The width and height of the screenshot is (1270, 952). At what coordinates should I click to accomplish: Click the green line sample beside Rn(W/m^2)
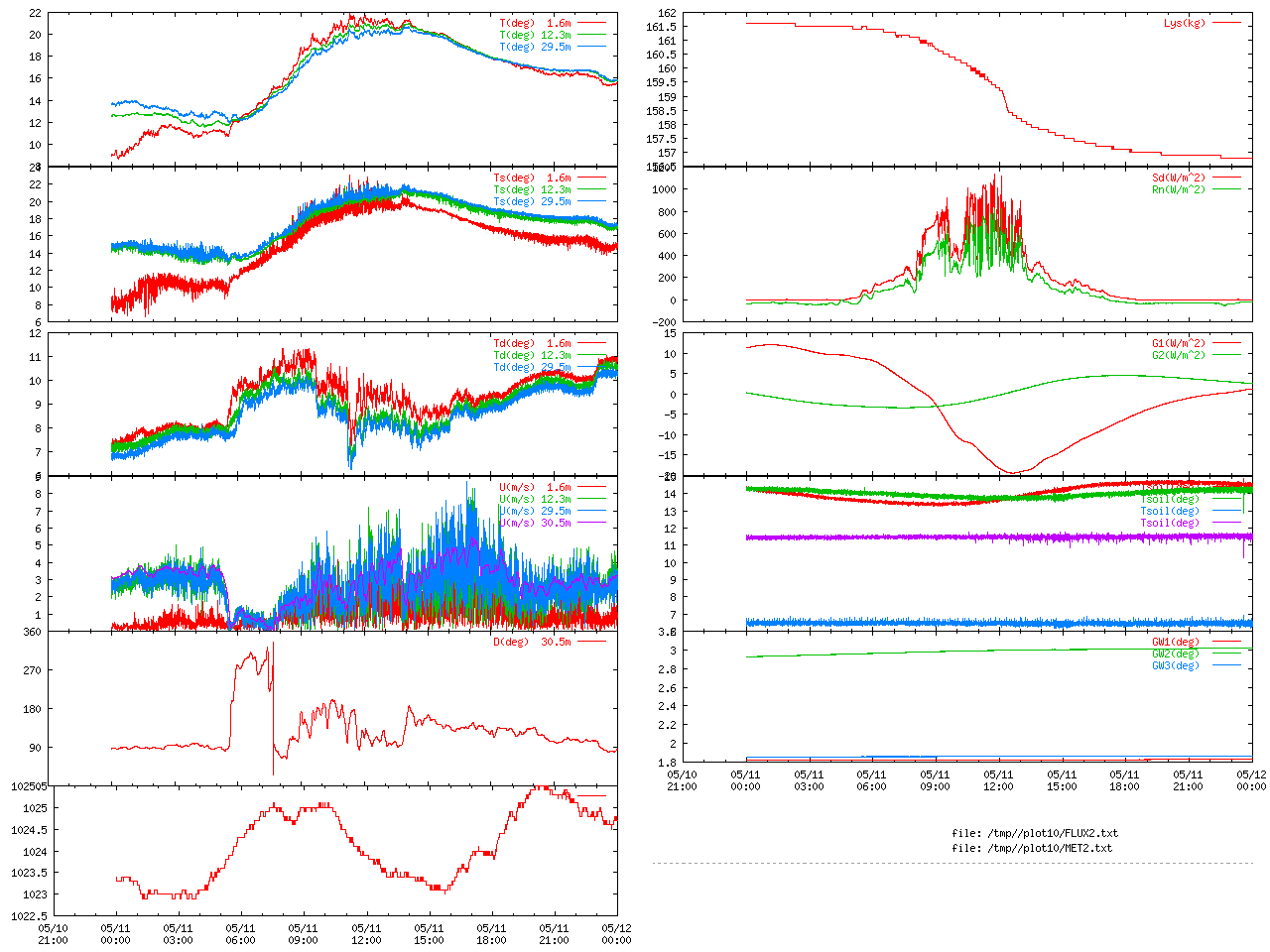[1225, 189]
